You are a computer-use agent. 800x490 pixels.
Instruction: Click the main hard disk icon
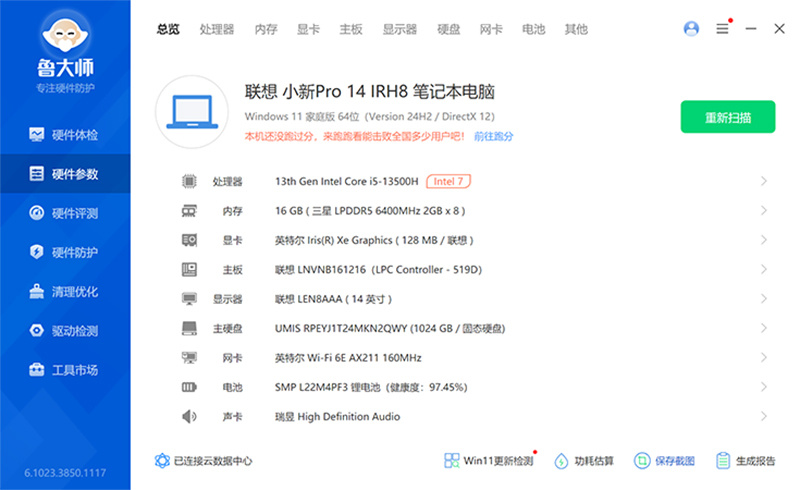[x=189, y=328]
